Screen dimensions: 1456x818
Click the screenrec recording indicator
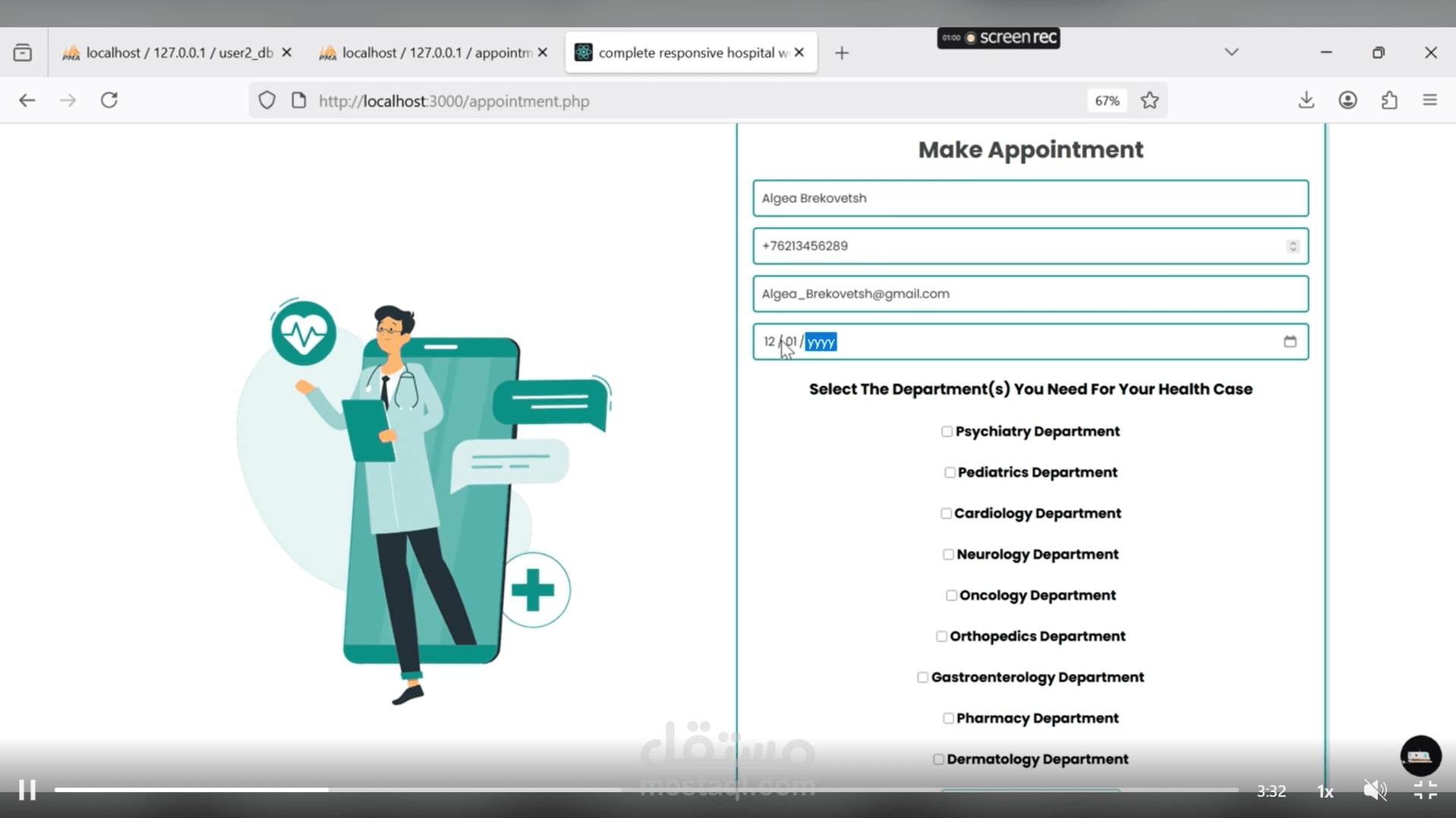(998, 38)
